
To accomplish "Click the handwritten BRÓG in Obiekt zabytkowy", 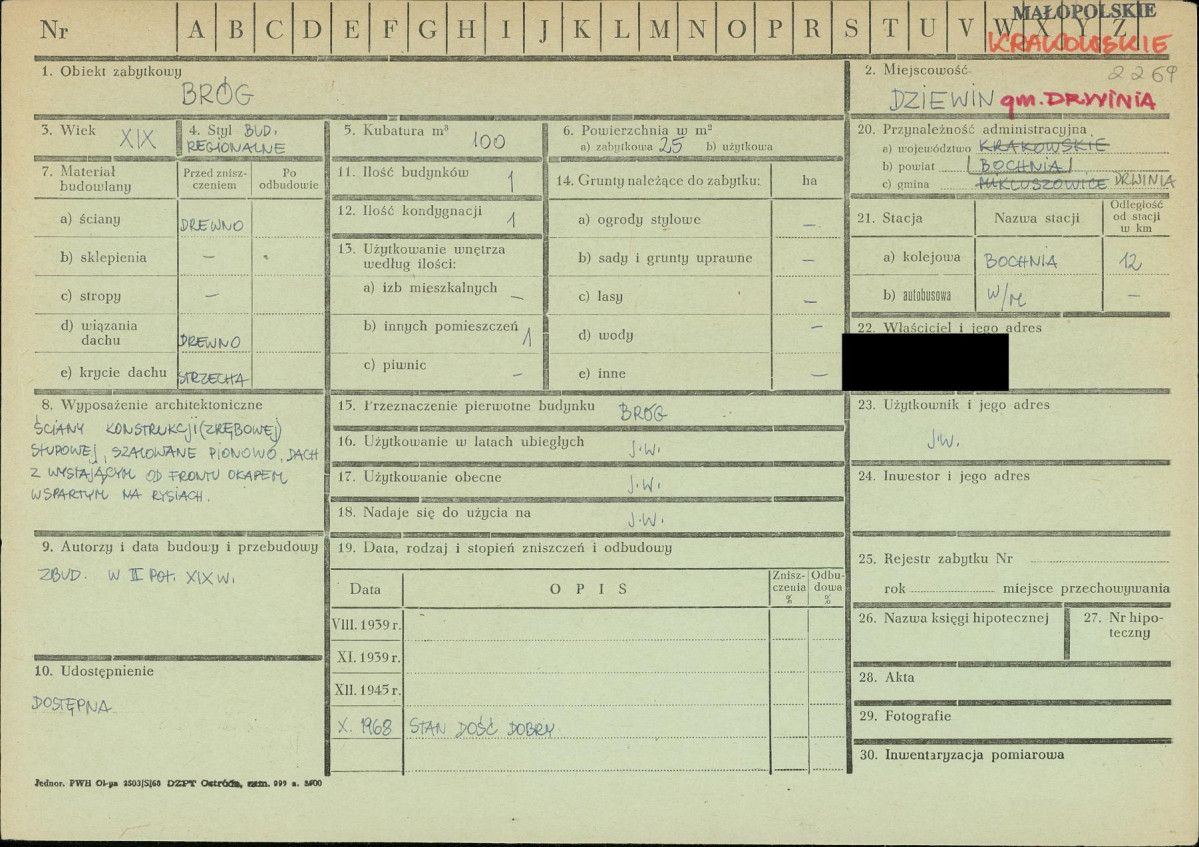I will coord(217,95).
